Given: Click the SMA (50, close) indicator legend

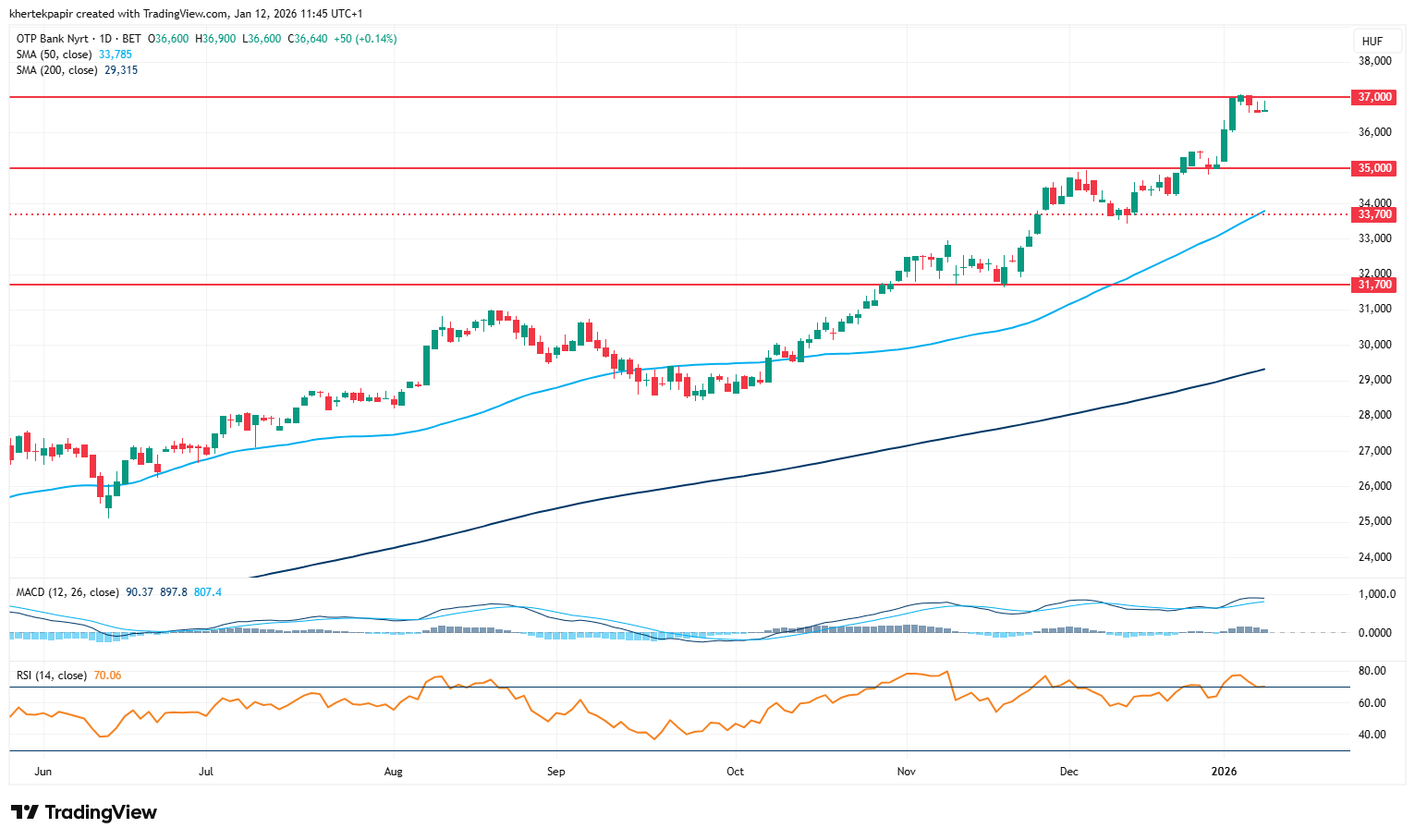Looking at the screenshot, I should [x=55, y=55].
